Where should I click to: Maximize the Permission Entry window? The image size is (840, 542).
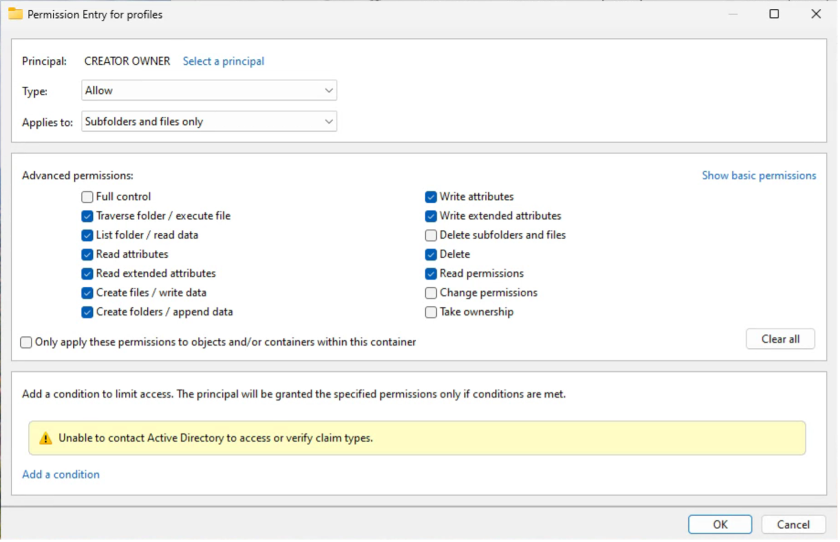tap(774, 15)
